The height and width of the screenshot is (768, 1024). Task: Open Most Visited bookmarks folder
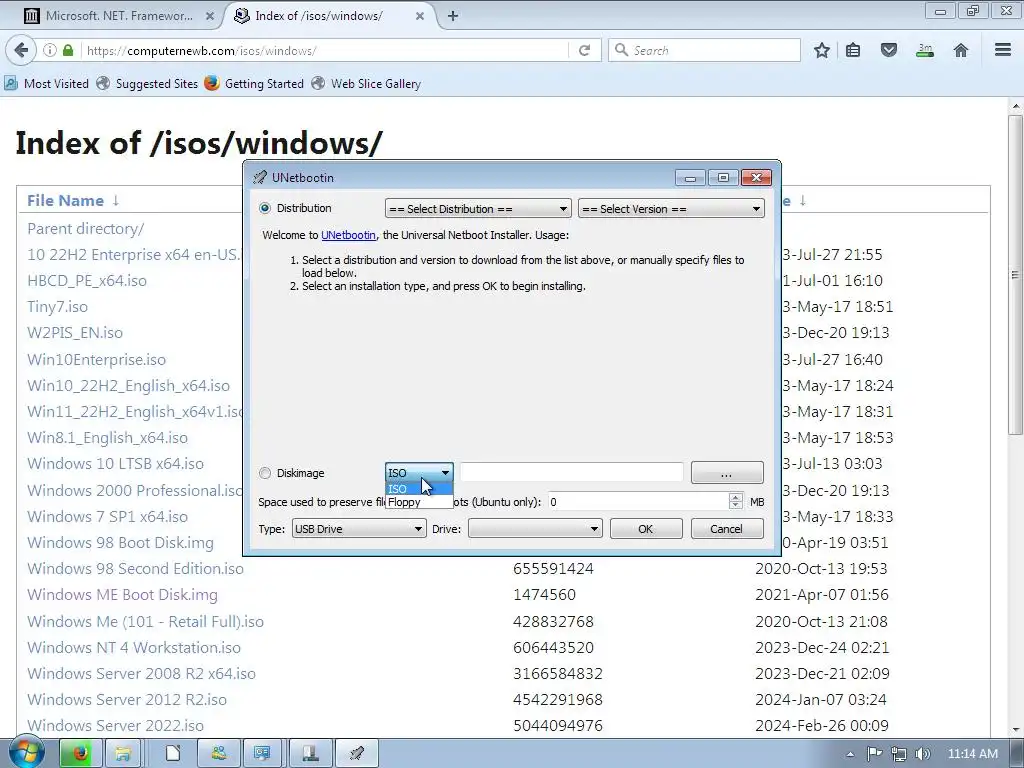[46, 84]
